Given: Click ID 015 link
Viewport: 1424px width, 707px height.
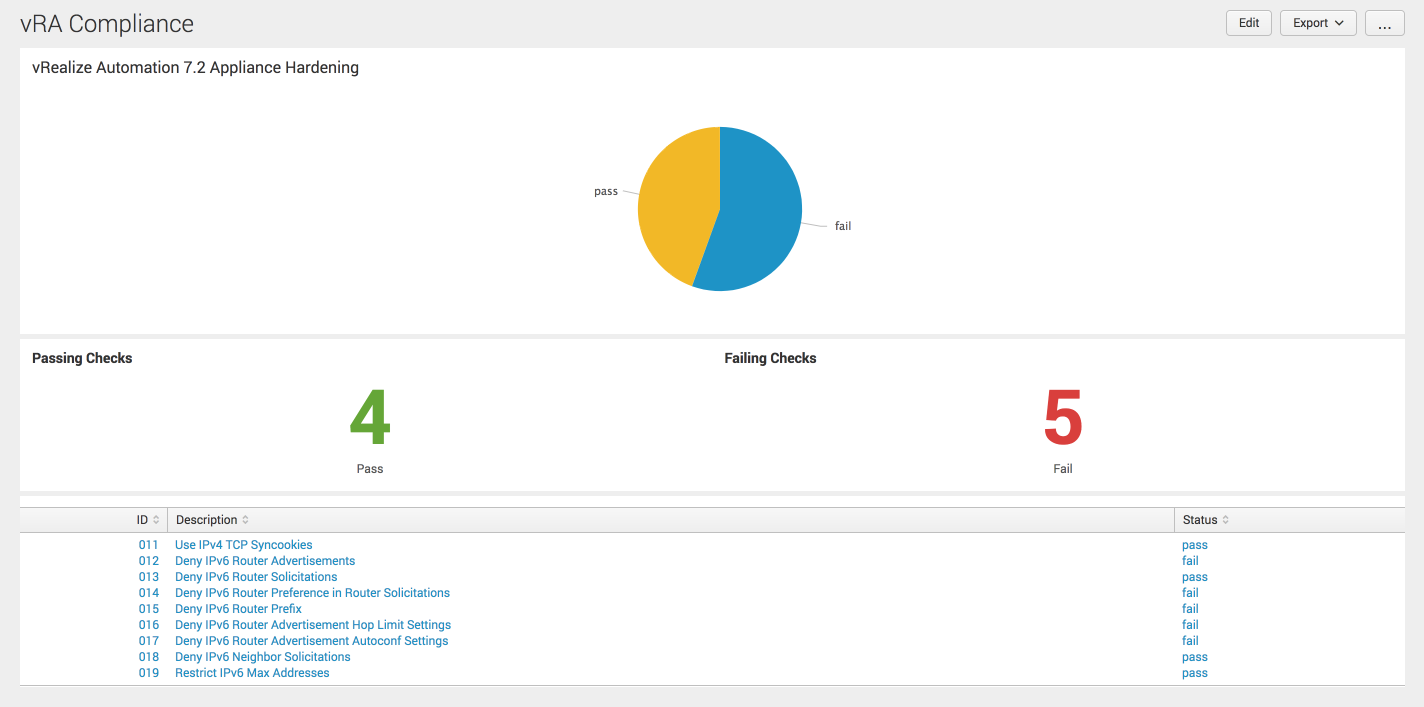Looking at the screenshot, I should tap(149, 609).
